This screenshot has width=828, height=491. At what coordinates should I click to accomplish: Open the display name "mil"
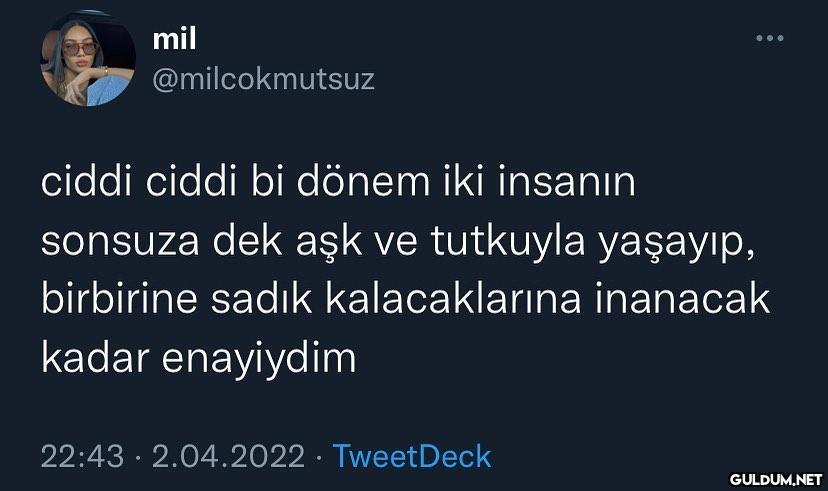coord(174,39)
